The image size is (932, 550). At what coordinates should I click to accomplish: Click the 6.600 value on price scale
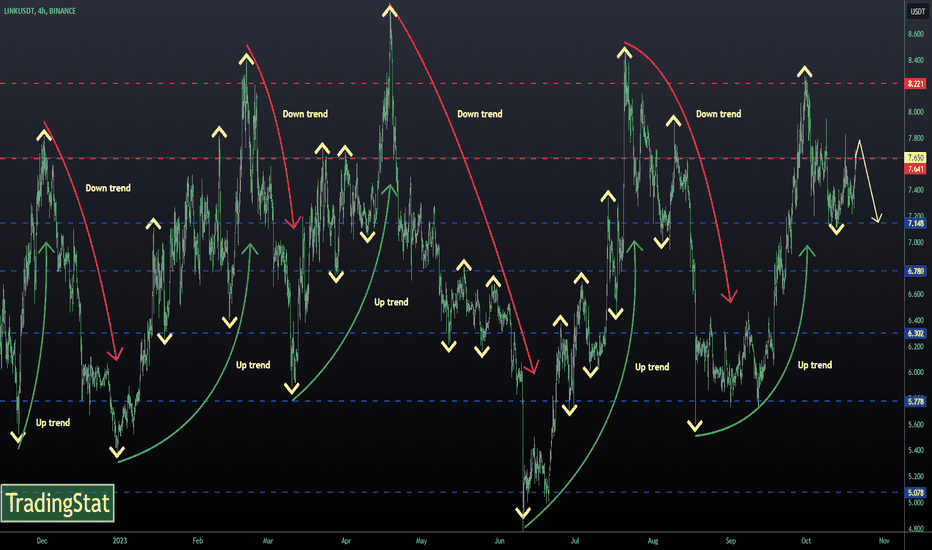pyautogui.click(x=916, y=294)
